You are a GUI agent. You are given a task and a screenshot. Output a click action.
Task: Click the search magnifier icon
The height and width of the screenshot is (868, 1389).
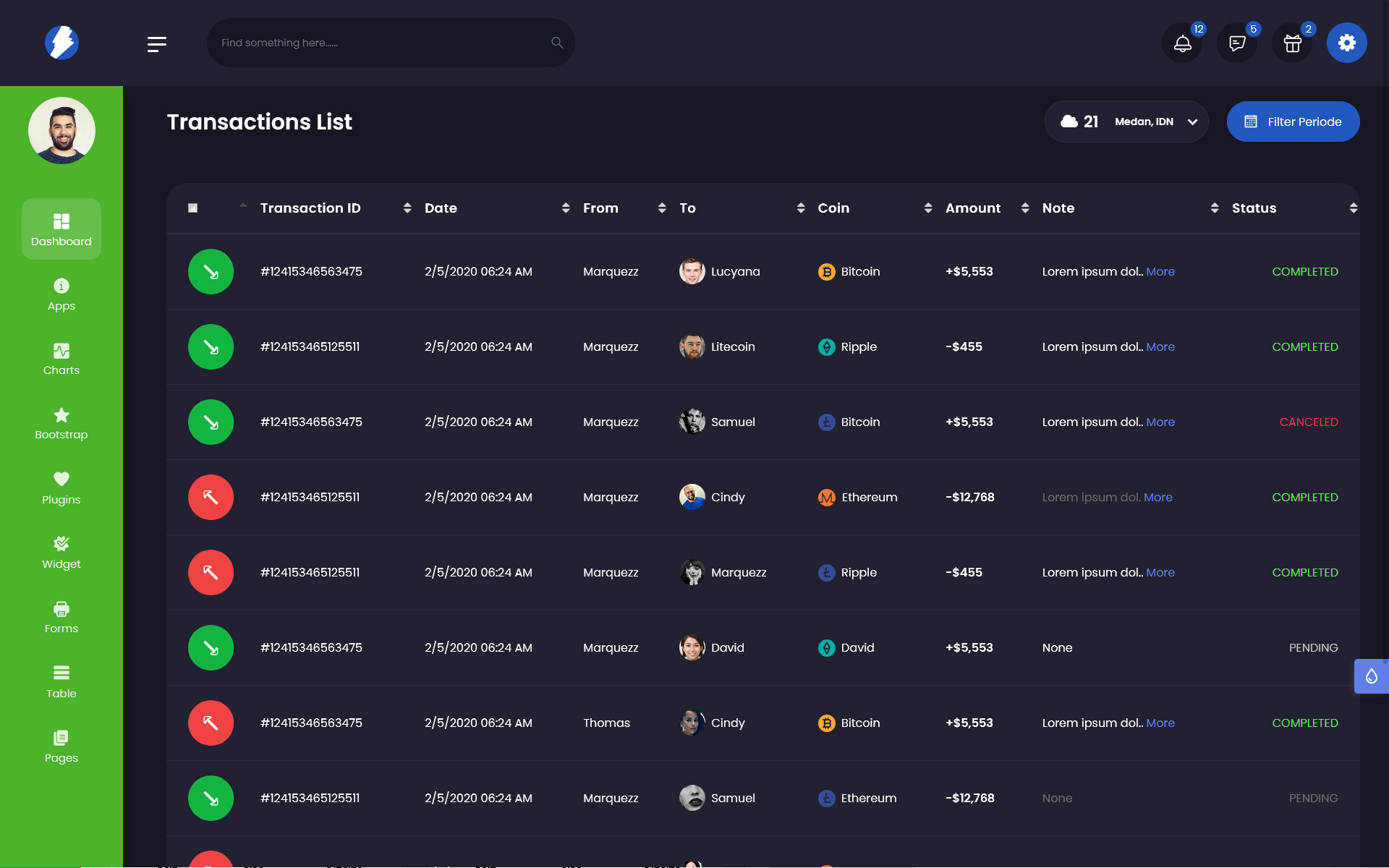(x=556, y=43)
